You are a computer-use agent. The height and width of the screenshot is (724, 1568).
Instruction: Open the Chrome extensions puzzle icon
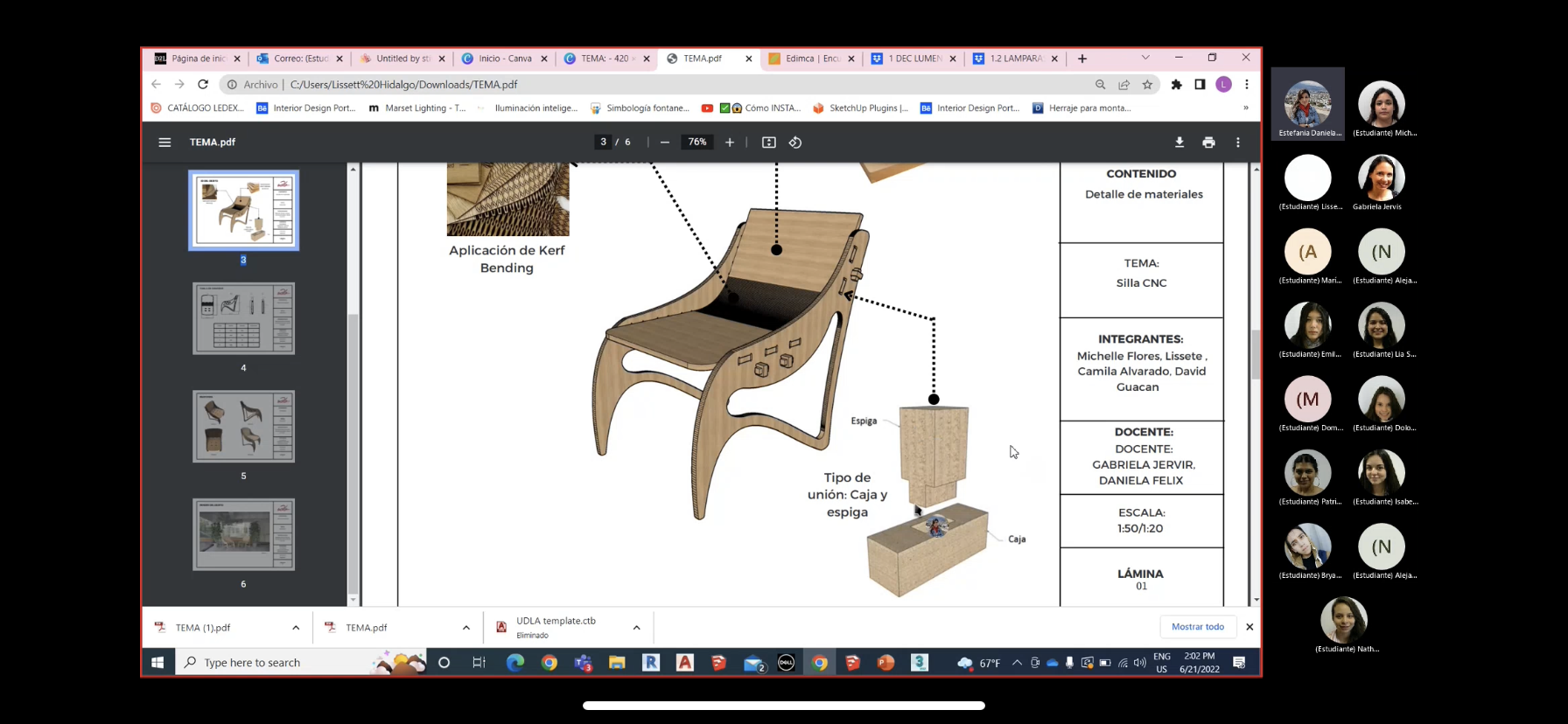coord(1176,85)
